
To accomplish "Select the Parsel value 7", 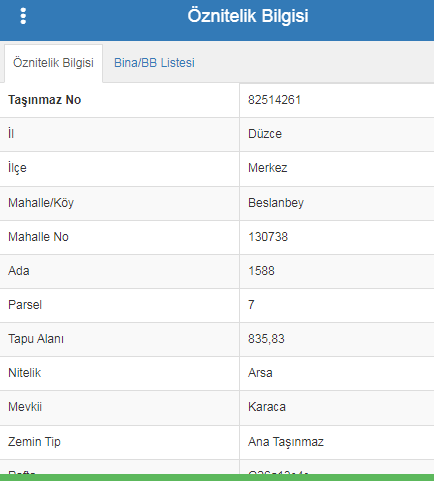I will pos(251,305).
